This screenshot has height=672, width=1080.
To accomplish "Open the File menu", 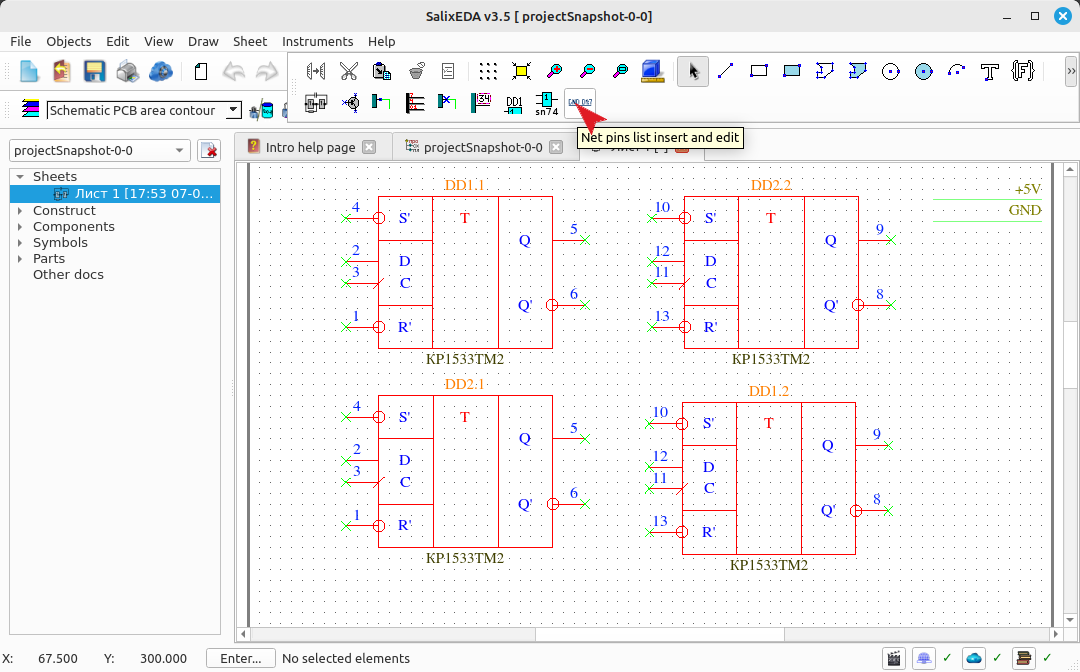I will pos(21,41).
